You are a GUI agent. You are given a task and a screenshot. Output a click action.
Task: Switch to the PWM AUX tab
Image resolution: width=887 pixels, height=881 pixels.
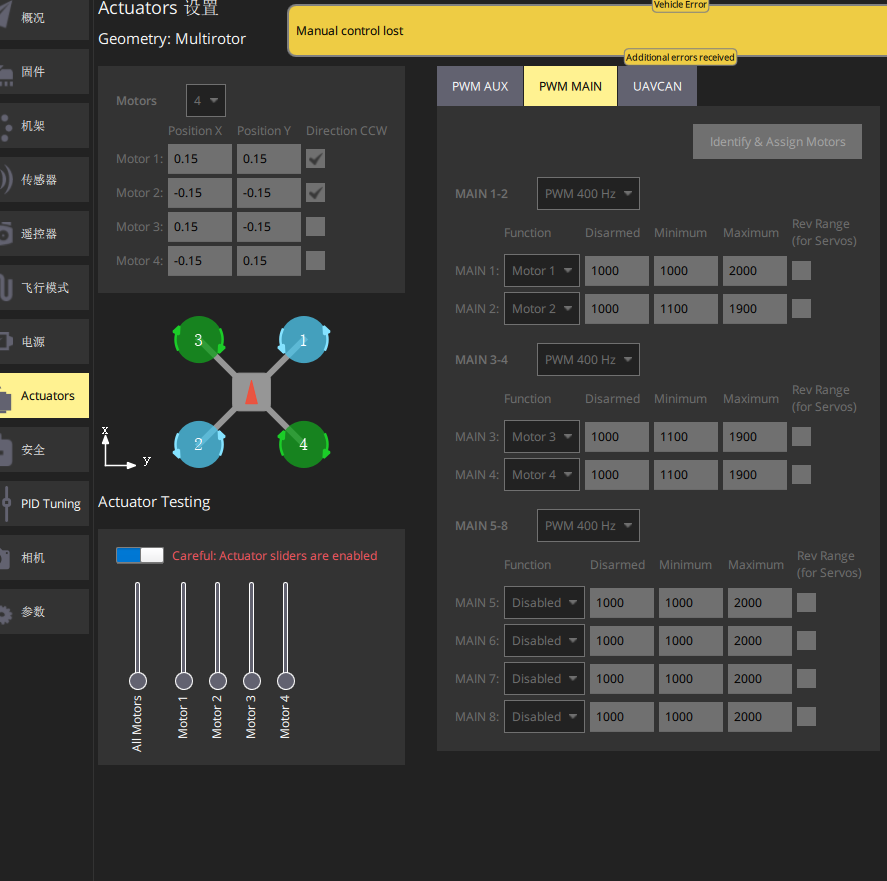(x=480, y=87)
